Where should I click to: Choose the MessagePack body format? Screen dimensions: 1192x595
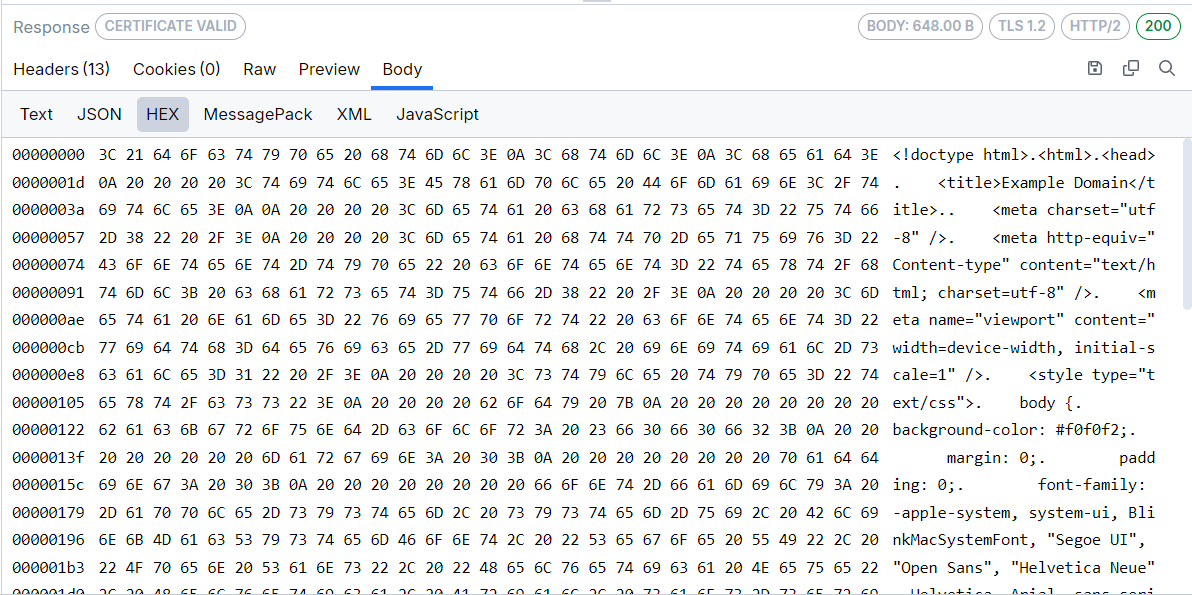tap(258, 114)
